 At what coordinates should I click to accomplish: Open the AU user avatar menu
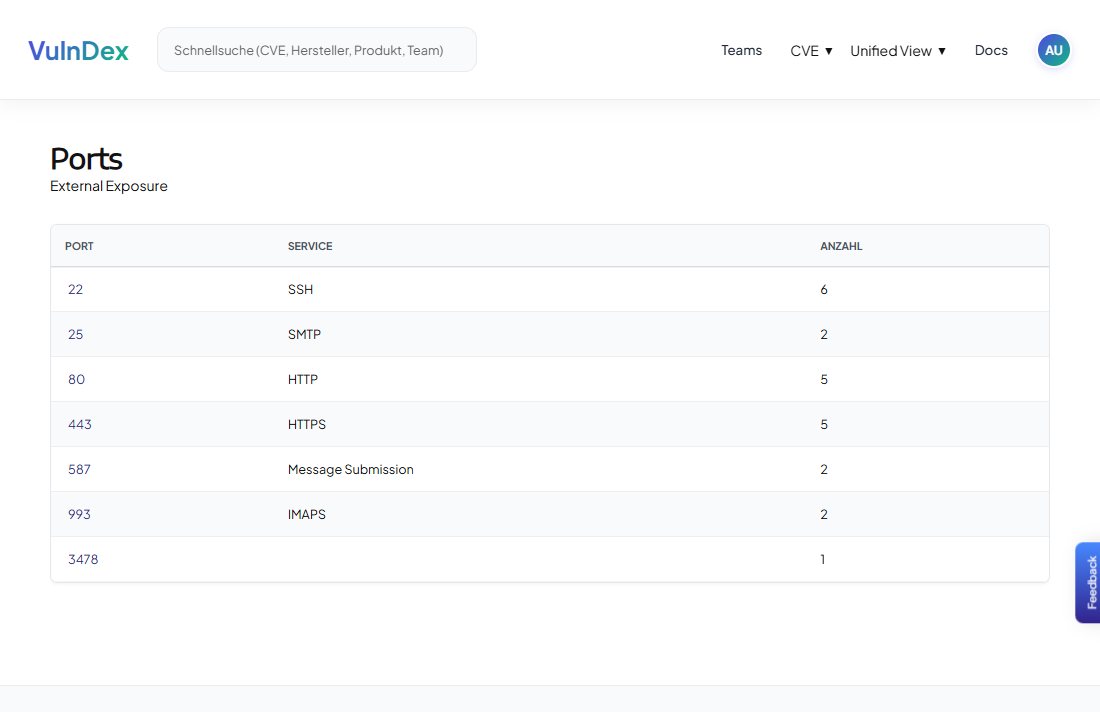(x=1053, y=50)
